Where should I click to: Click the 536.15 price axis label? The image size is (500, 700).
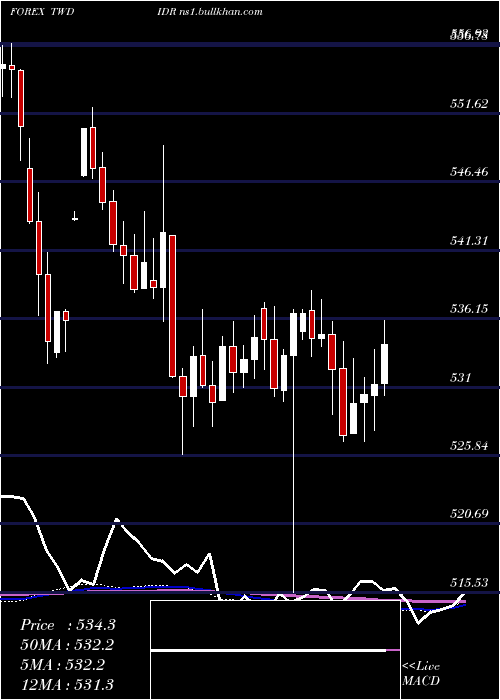pyautogui.click(x=469, y=309)
